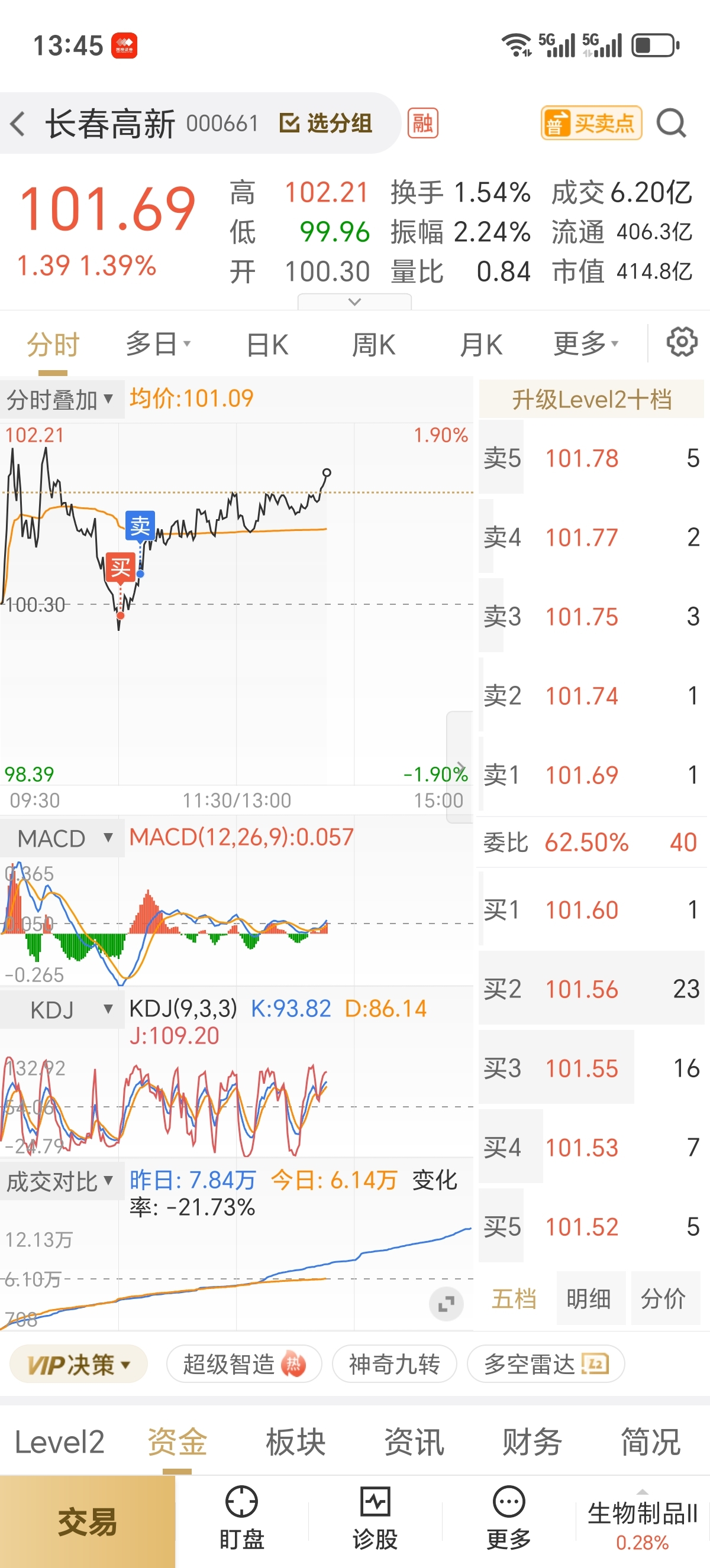This screenshot has height=1568, width=710.
Task: Select the 卖1 row at 101.69
Action: click(x=591, y=775)
